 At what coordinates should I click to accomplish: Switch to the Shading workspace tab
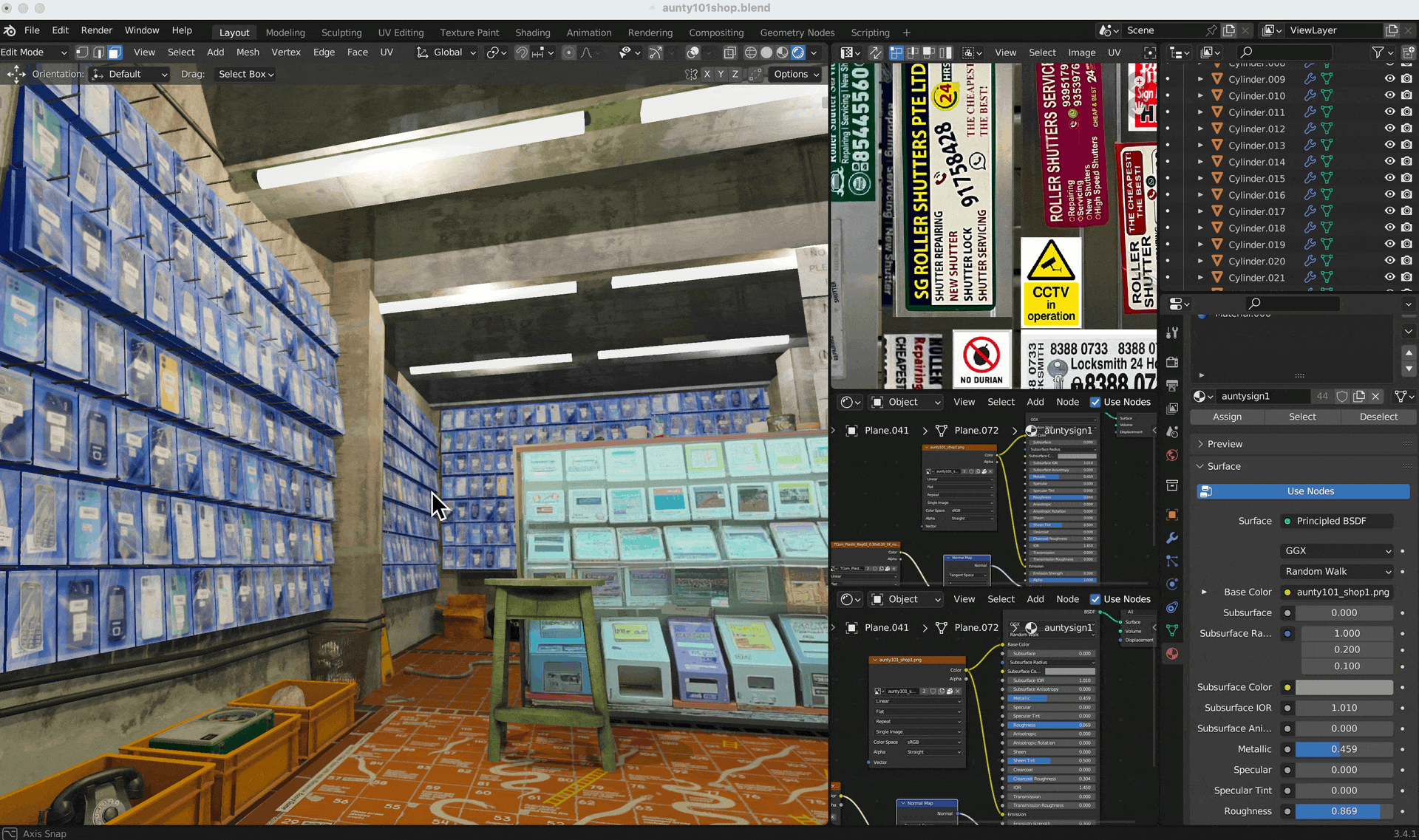click(x=532, y=33)
